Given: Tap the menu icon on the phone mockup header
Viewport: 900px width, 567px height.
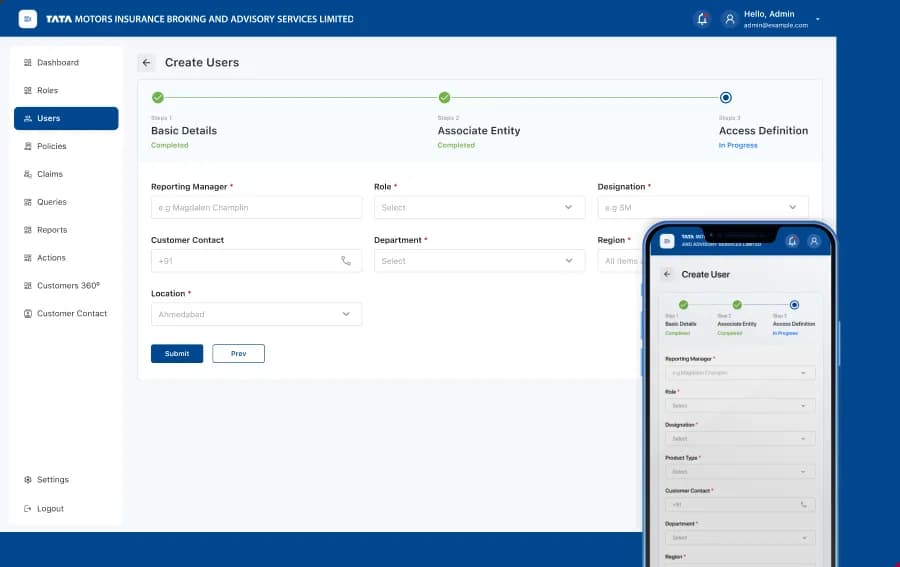Looking at the screenshot, I should pos(666,241).
